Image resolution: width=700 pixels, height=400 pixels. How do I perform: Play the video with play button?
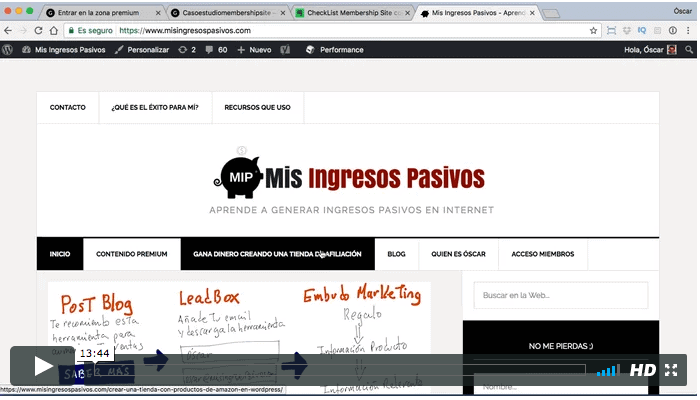click(x=43, y=366)
